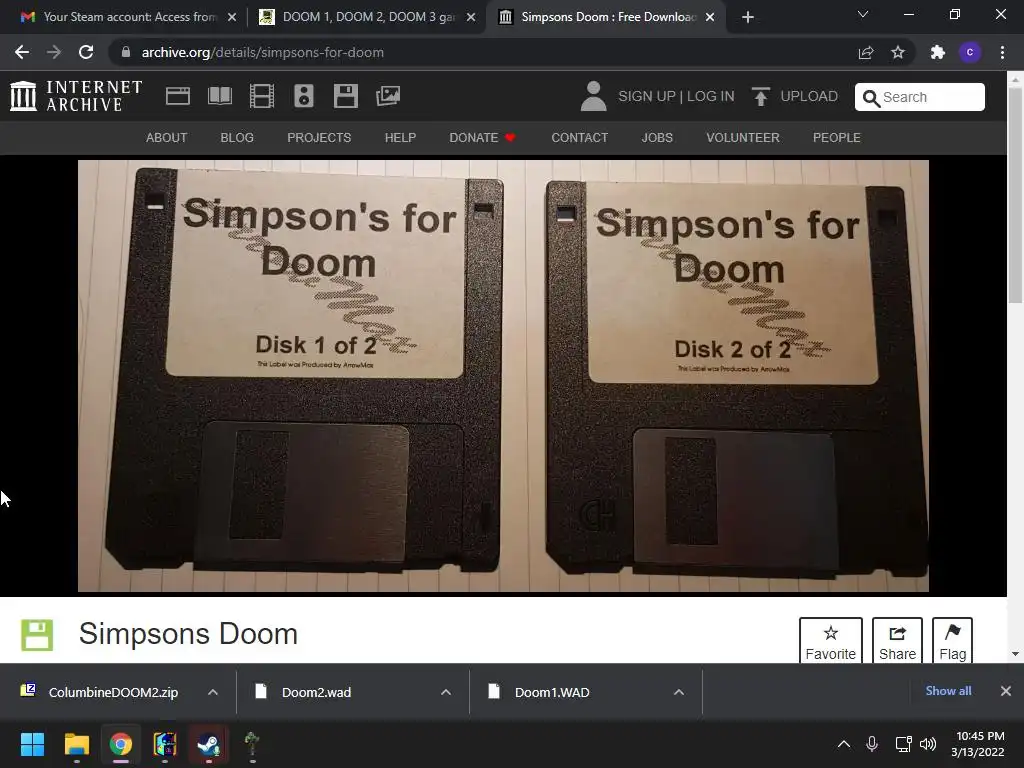Select the Simpsons Doom tab

click(605, 17)
